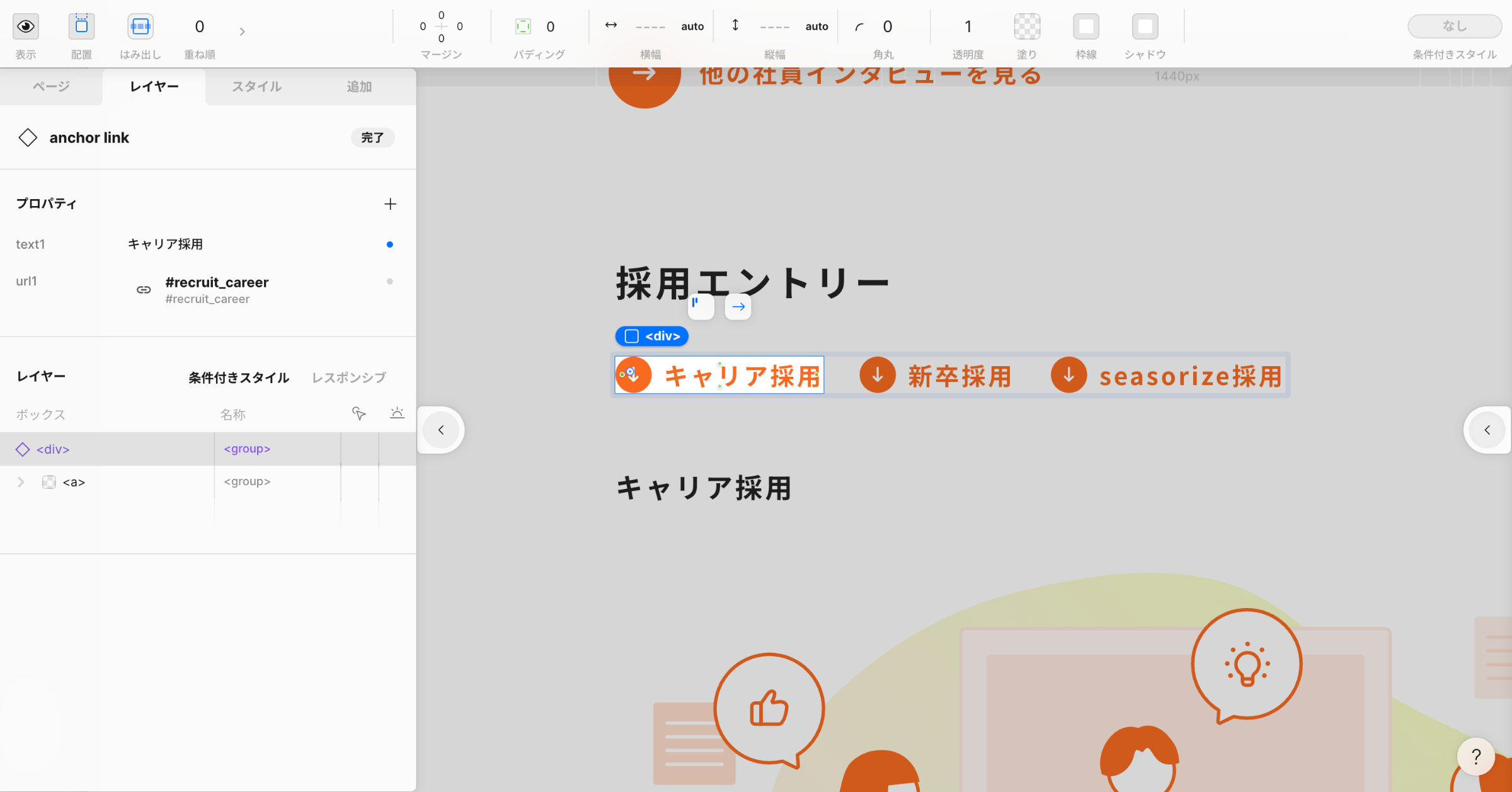1512x792 pixels.
Task: Toggle the gray dot next to url1
Action: (x=389, y=282)
